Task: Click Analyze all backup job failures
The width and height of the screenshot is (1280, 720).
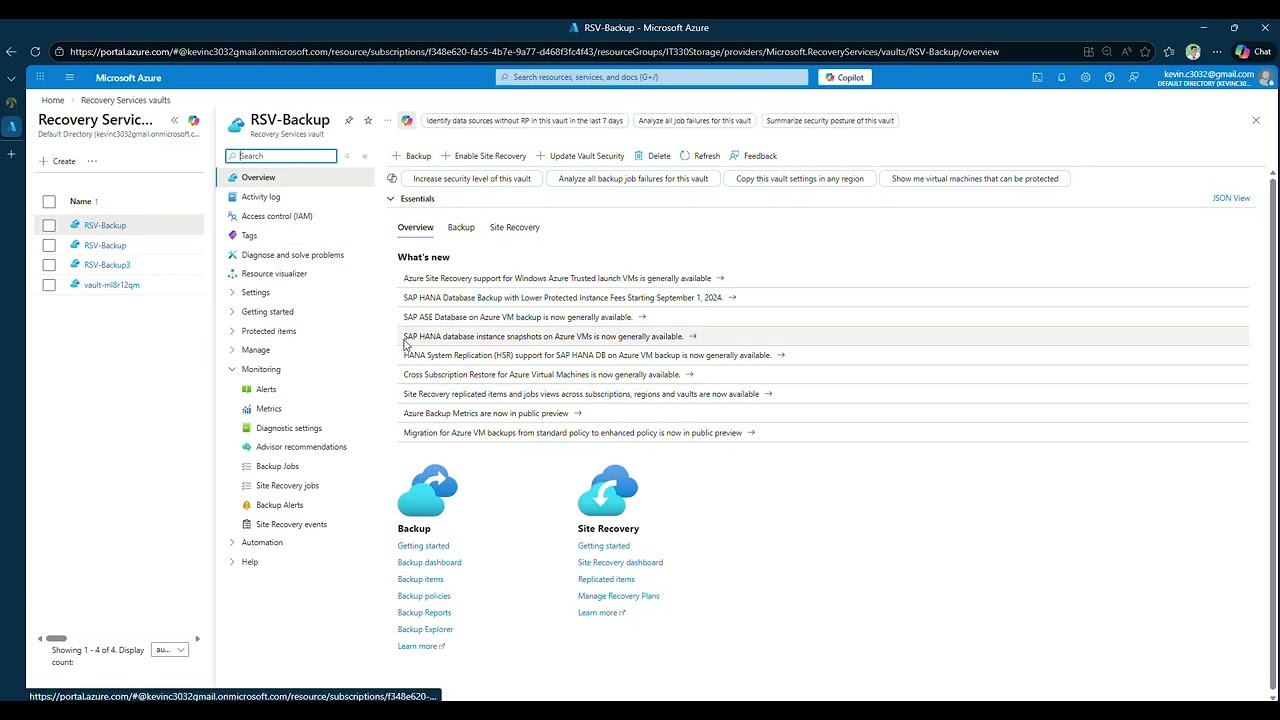Action: [633, 179]
